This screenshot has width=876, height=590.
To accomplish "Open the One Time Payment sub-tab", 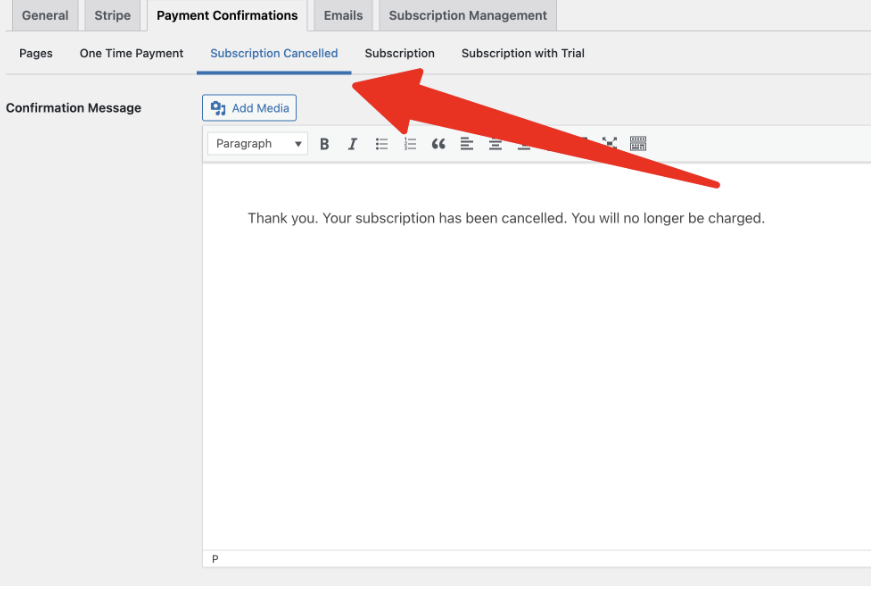I will [x=131, y=53].
